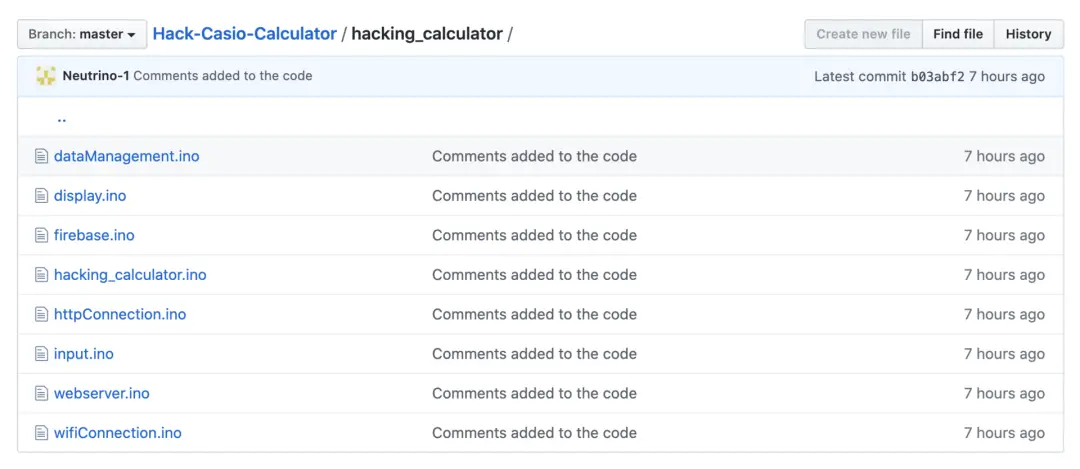Open the wifiConnection.ino file
The image size is (1080, 469).
[x=117, y=433]
